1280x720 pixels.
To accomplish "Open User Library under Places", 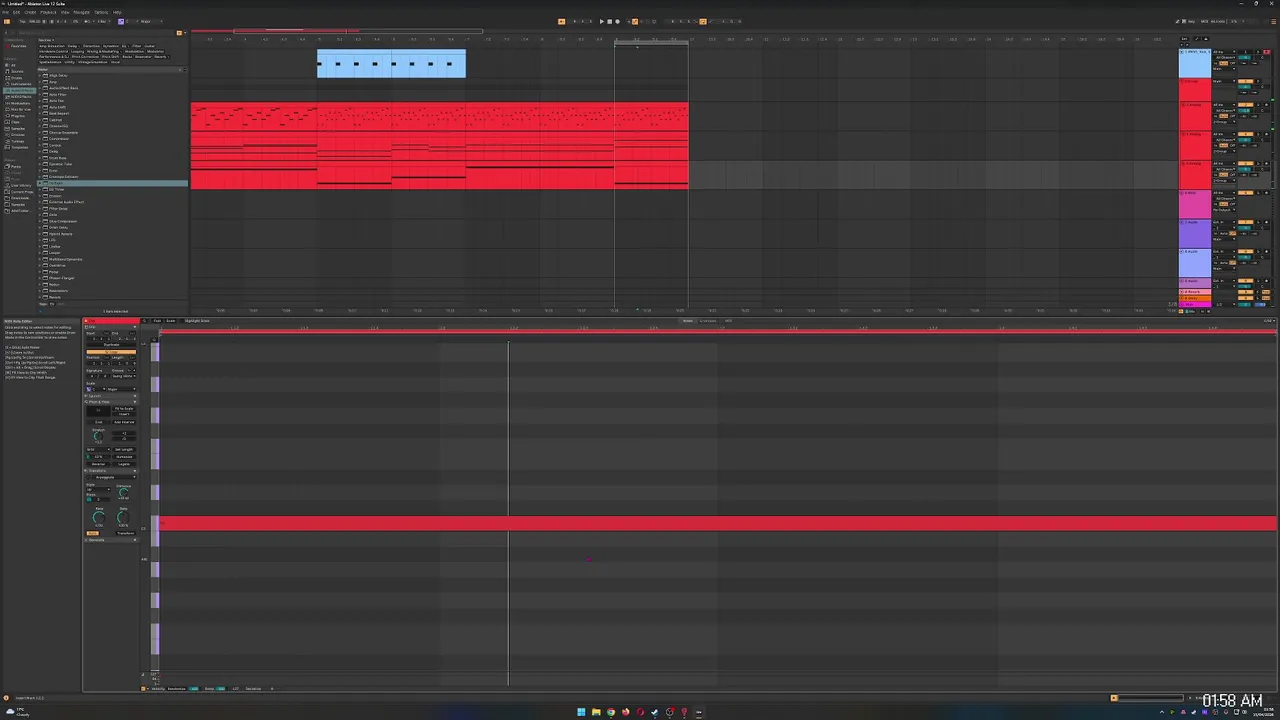I will 19,185.
